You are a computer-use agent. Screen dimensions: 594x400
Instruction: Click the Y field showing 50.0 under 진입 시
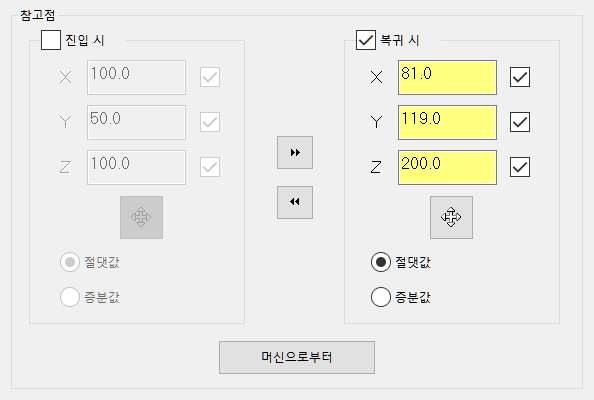(136, 122)
